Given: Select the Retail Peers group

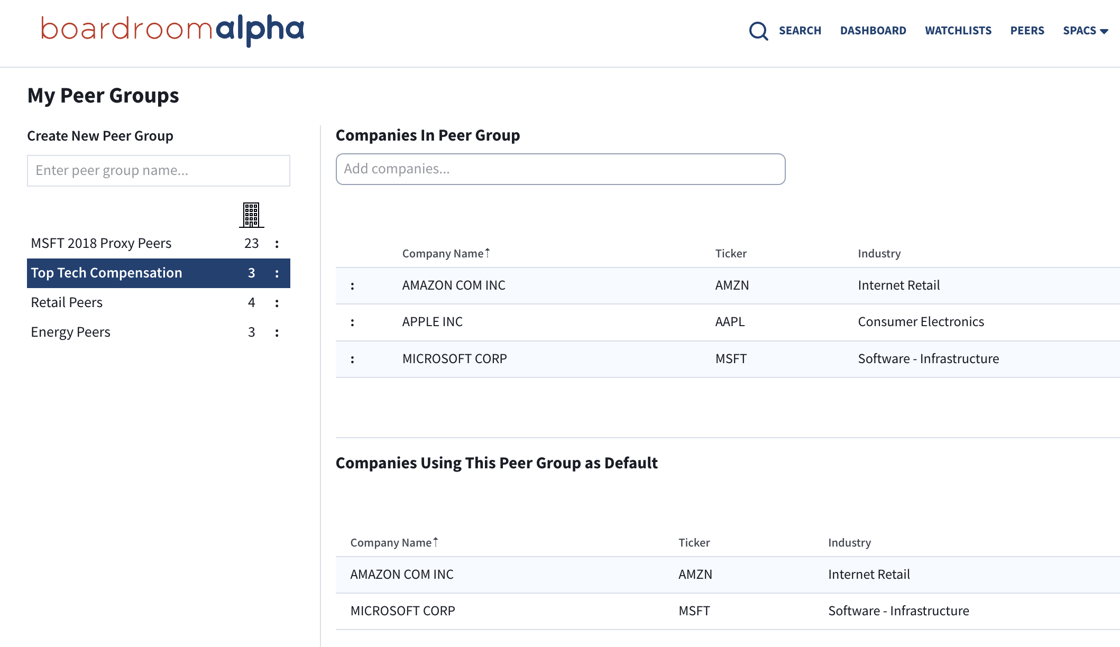Looking at the screenshot, I should coord(67,303).
